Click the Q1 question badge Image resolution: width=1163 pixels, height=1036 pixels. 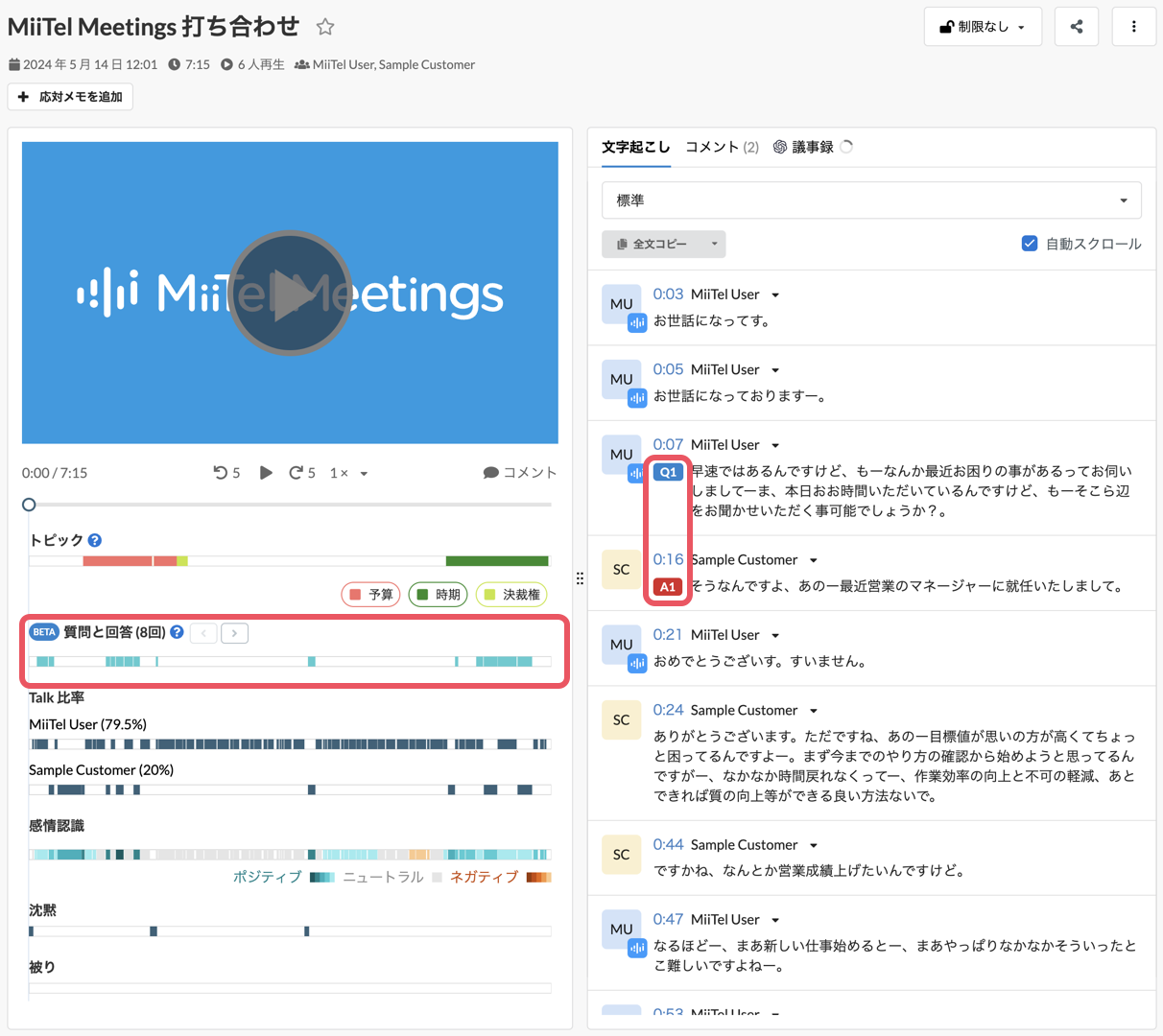[x=668, y=472]
